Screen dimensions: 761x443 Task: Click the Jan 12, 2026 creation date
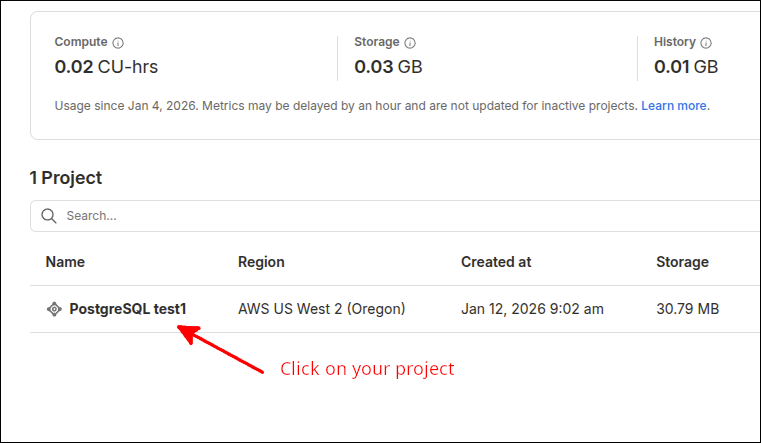(532, 309)
